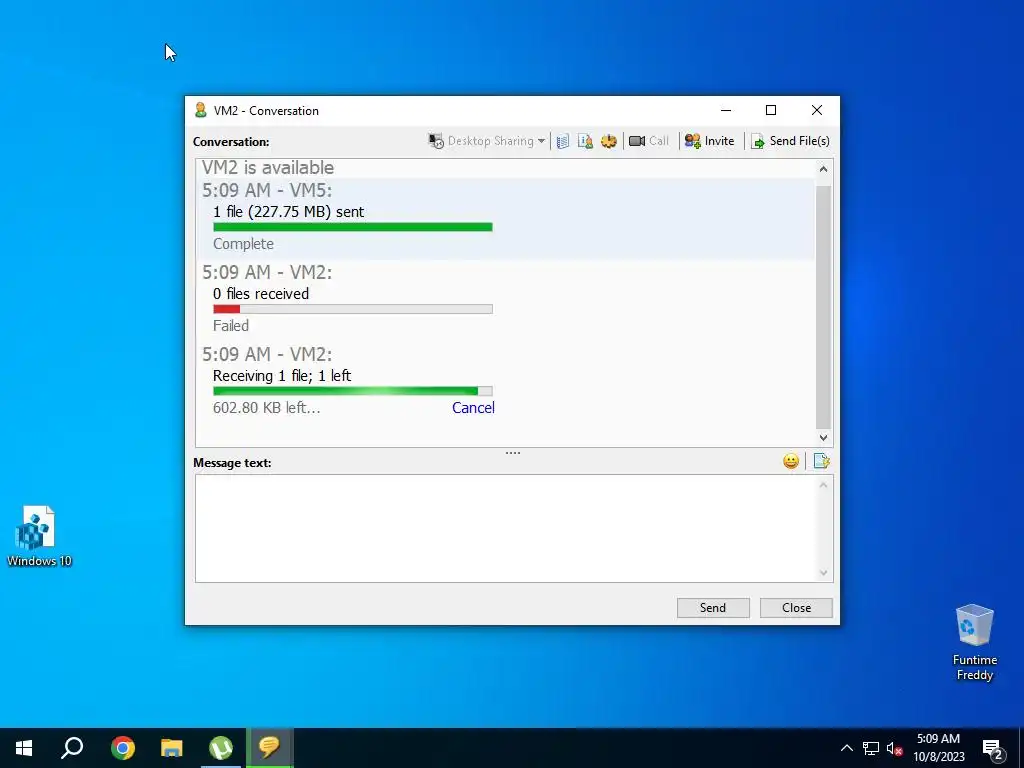This screenshot has height=768, width=1024.
Task: Click the 'VM2 is available' status line
Action: (268, 168)
